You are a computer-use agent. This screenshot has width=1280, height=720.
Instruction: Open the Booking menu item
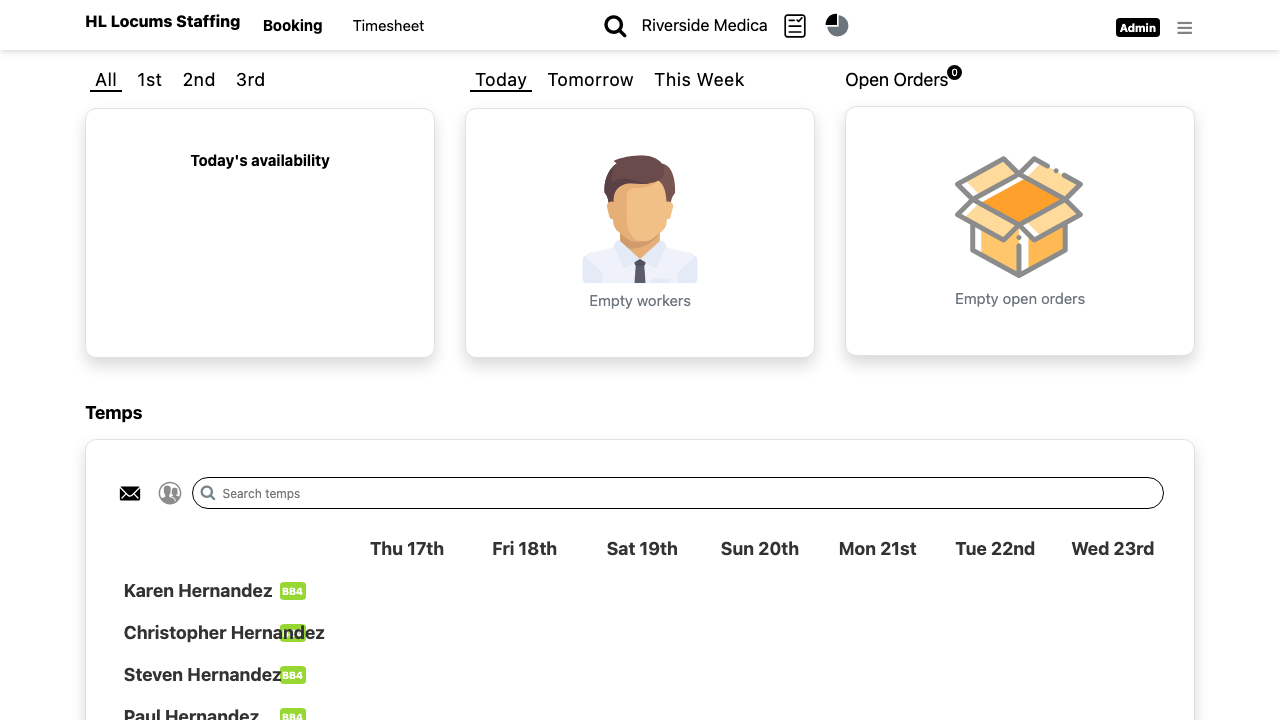[292, 26]
